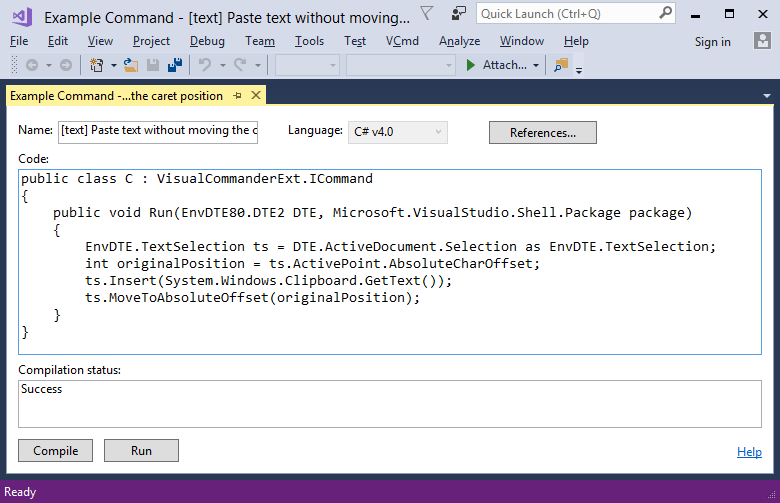Screen dimensions: 780x503
Task: Click the Find in Files toolbar icon
Action: pos(560,65)
